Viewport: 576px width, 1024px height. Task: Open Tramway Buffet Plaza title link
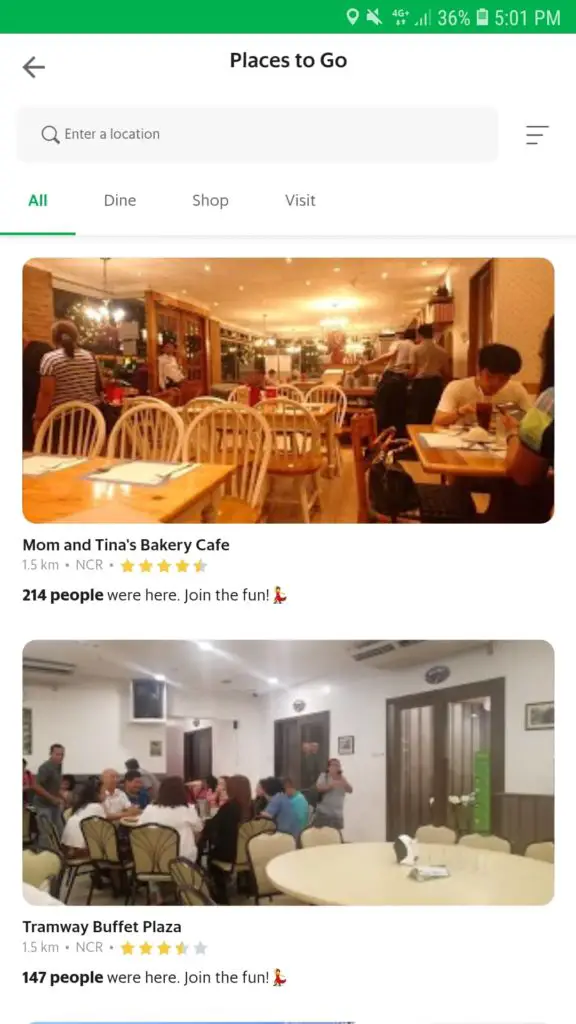click(x=102, y=927)
